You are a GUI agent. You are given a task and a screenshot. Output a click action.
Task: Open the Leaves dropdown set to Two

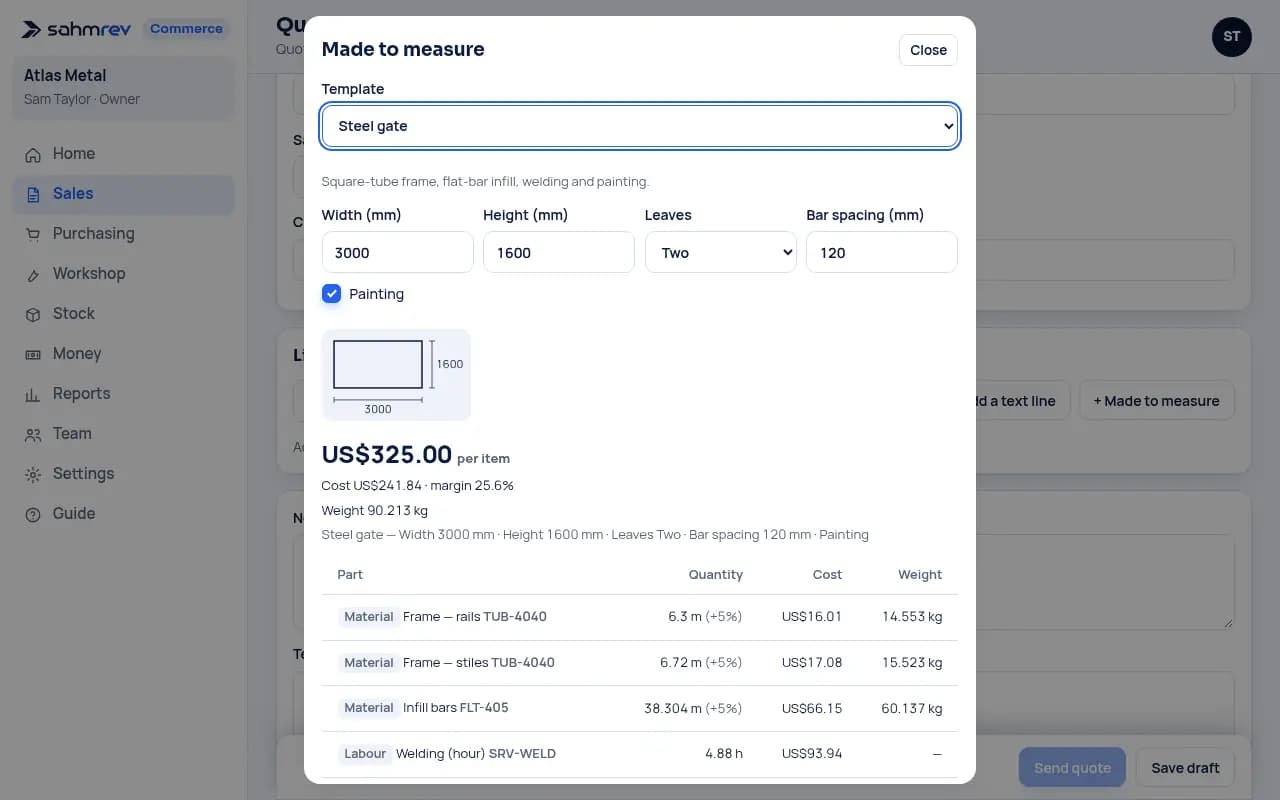point(720,252)
